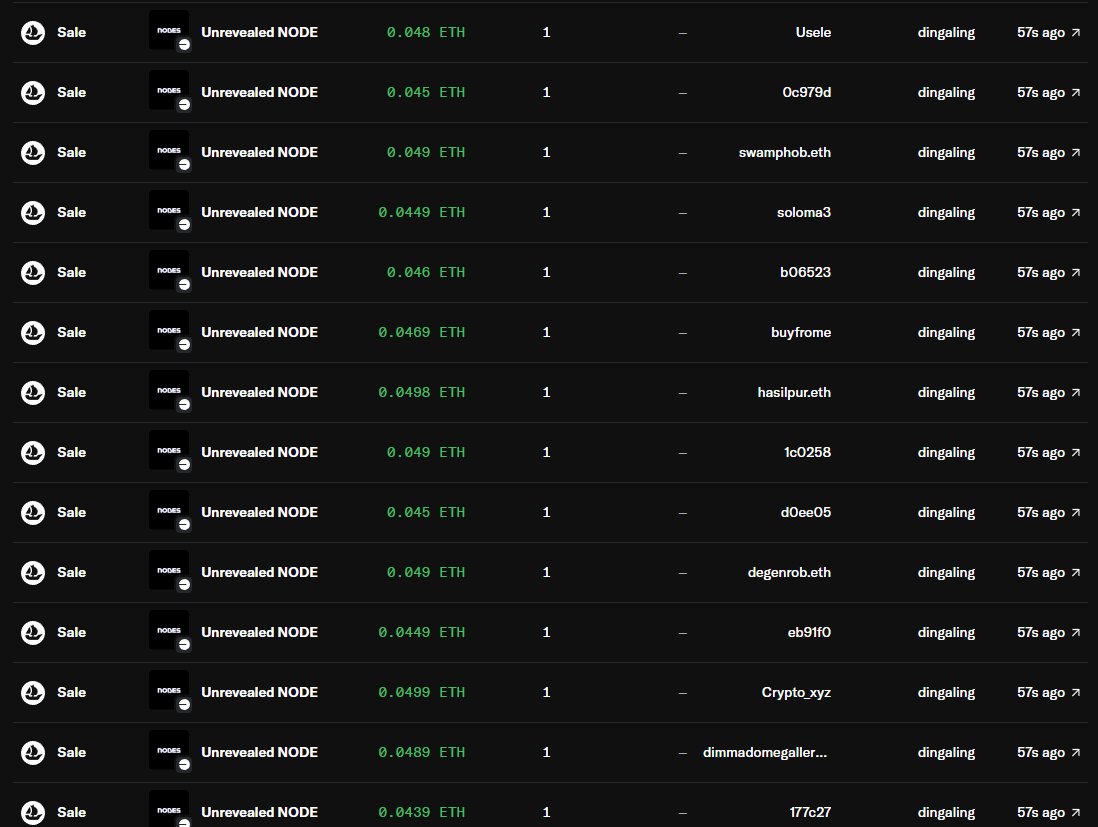Open the hasilpur.eth seller profile
Viewport: 1098px width, 827px height.
tap(794, 393)
